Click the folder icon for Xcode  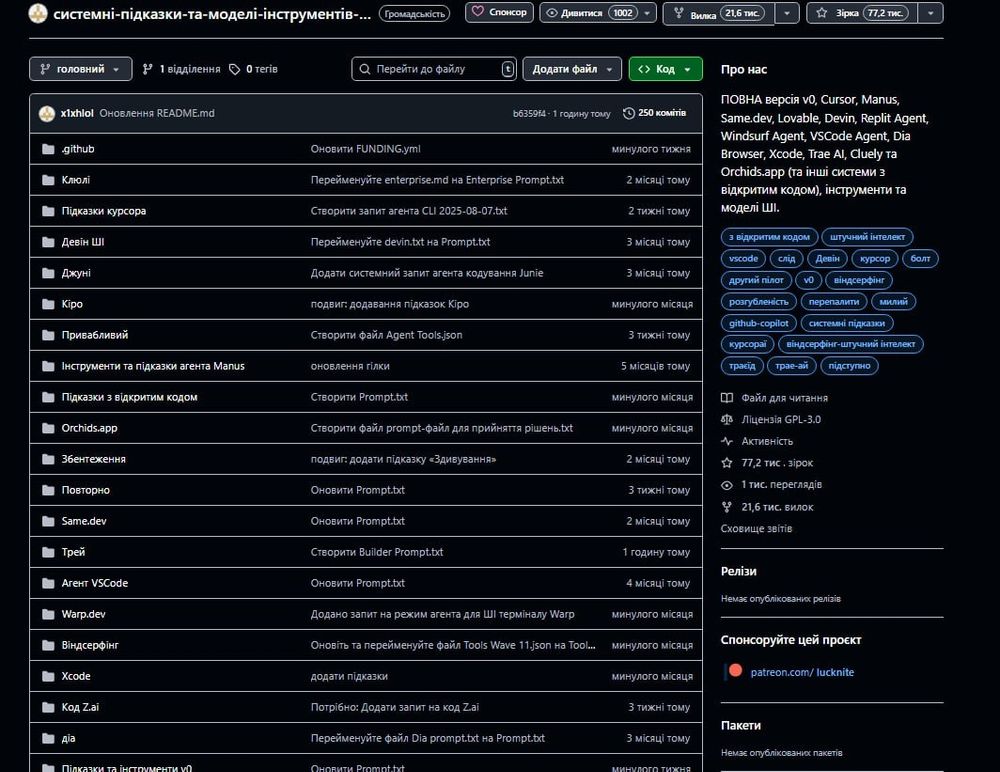[x=48, y=676]
